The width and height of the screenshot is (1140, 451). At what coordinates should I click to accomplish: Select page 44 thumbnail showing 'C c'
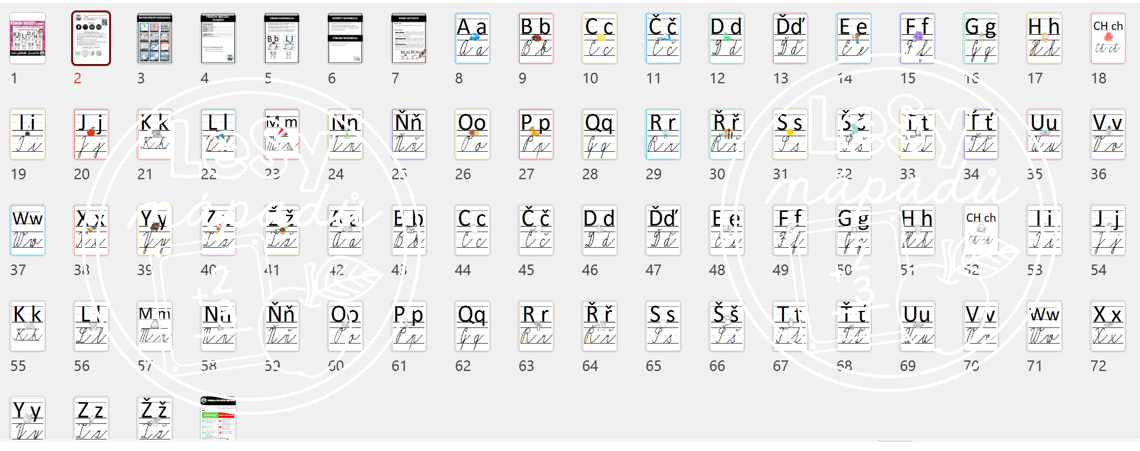point(472,230)
